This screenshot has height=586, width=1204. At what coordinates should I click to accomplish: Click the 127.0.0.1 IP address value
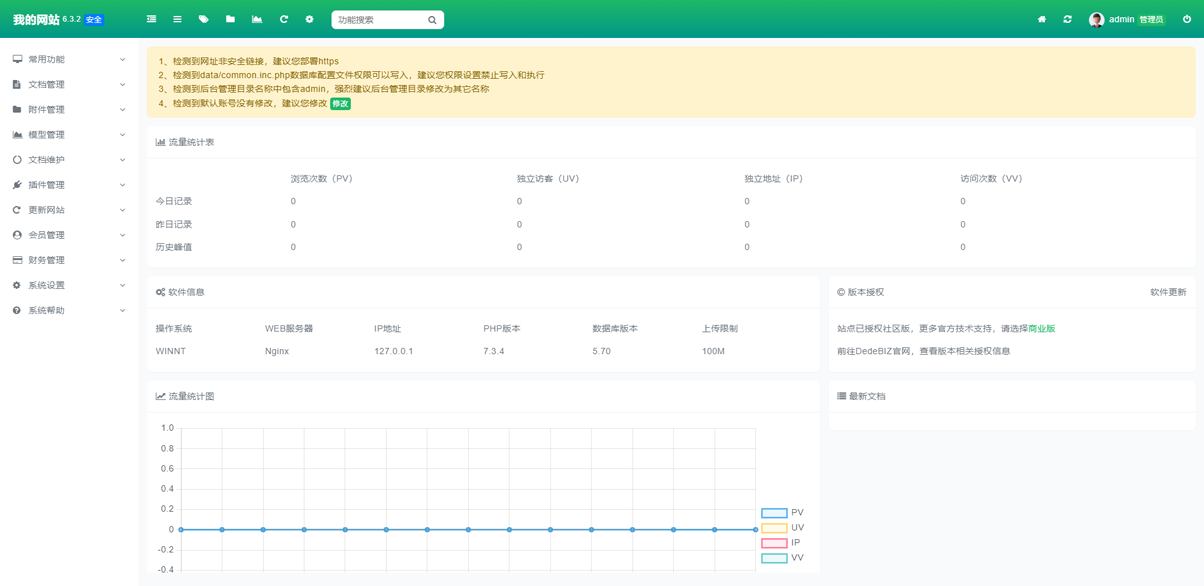pos(394,351)
